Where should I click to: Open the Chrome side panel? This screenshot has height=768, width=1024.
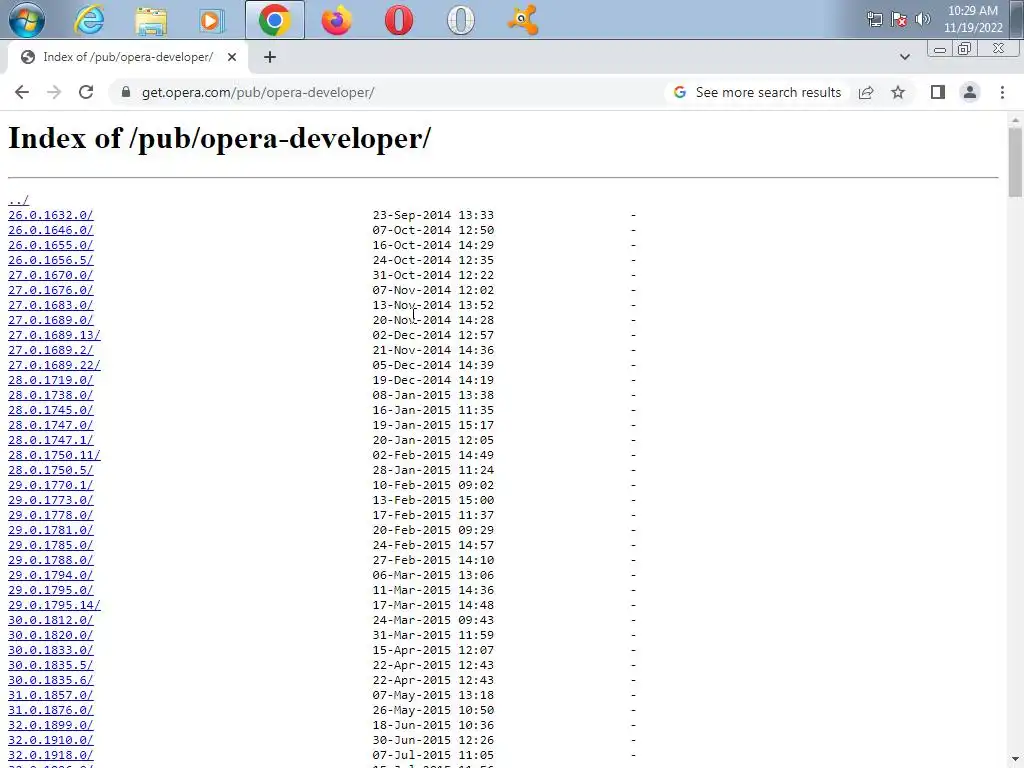pyautogui.click(x=938, y=92)
